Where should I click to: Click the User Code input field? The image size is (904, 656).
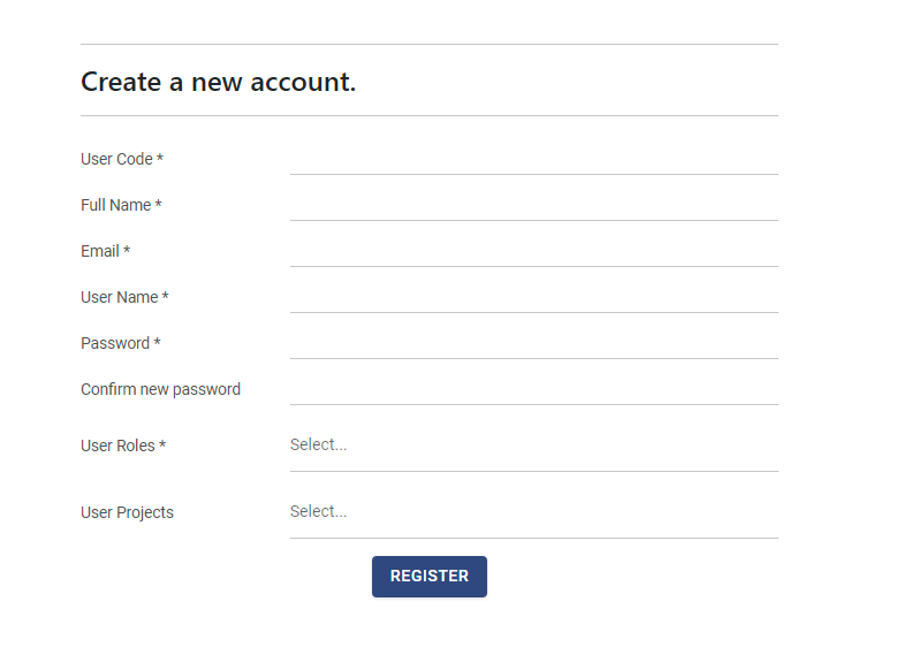(x=533, y=160)
